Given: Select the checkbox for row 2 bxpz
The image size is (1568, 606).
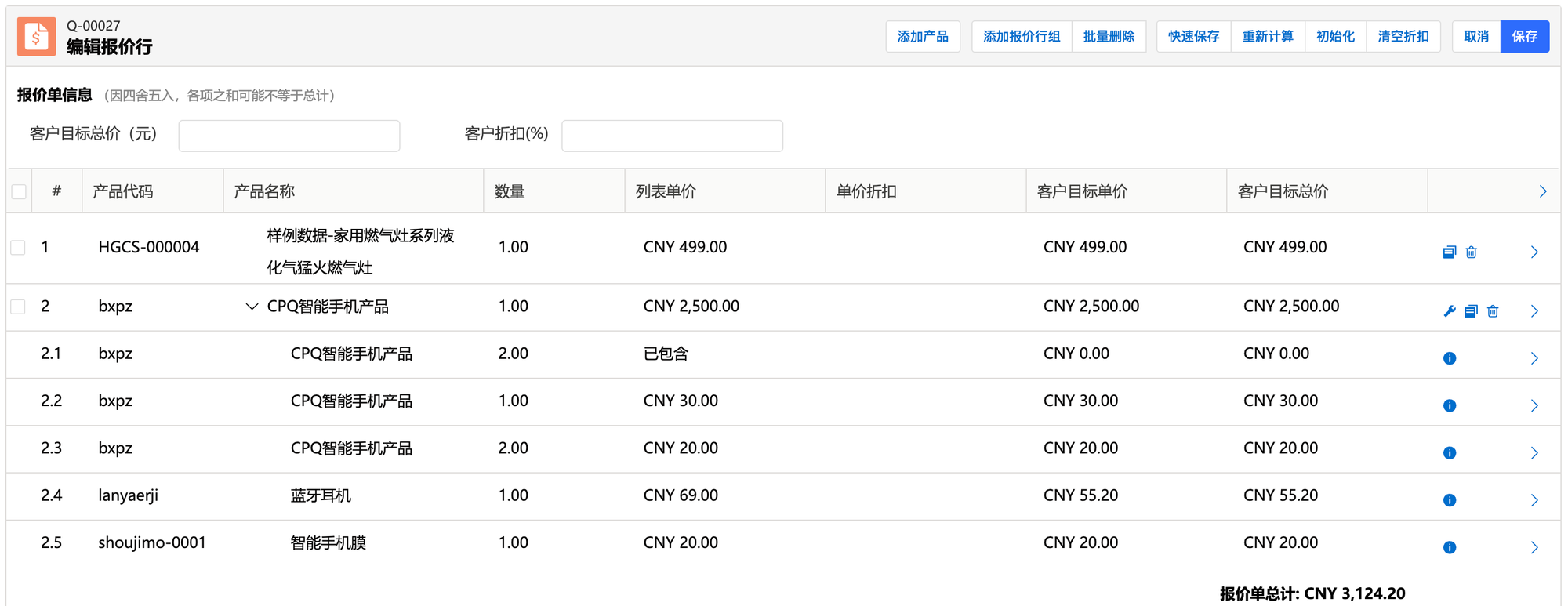Looking at the screenshot, I should coord(19,307).
